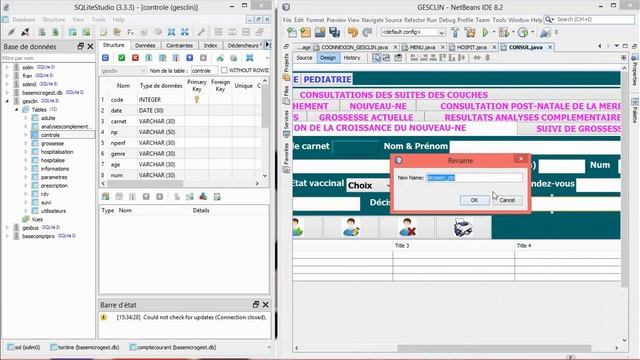Image resolution: width=640 pixels, height=360 pixels.
Task: Undock the Base de données panel
Action: tap(80, 47)
